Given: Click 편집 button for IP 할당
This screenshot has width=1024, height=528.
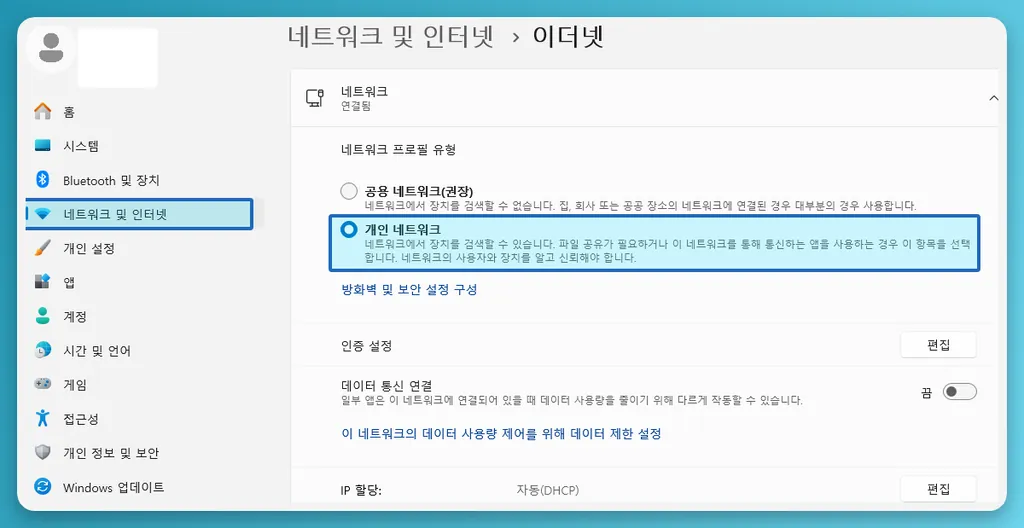Looking at the screenshot, I should 938,489.
